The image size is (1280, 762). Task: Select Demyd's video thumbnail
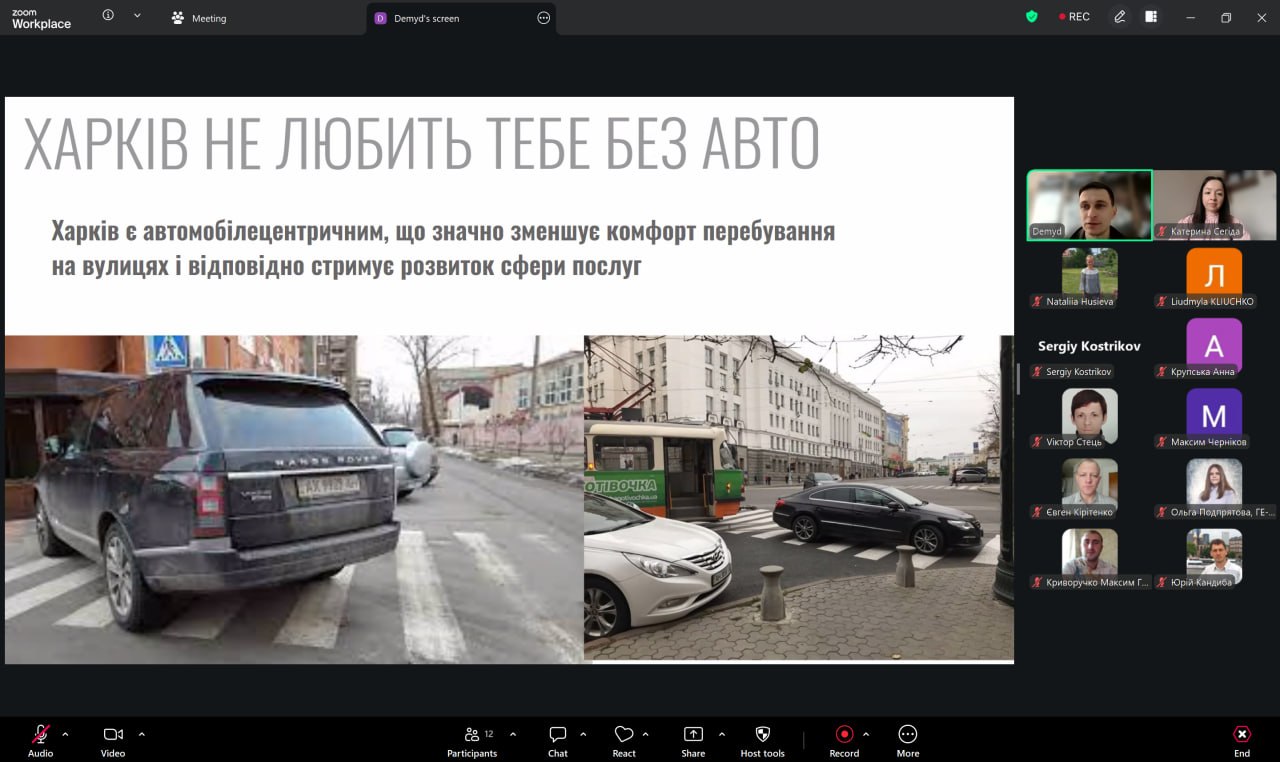point(1089,205)
